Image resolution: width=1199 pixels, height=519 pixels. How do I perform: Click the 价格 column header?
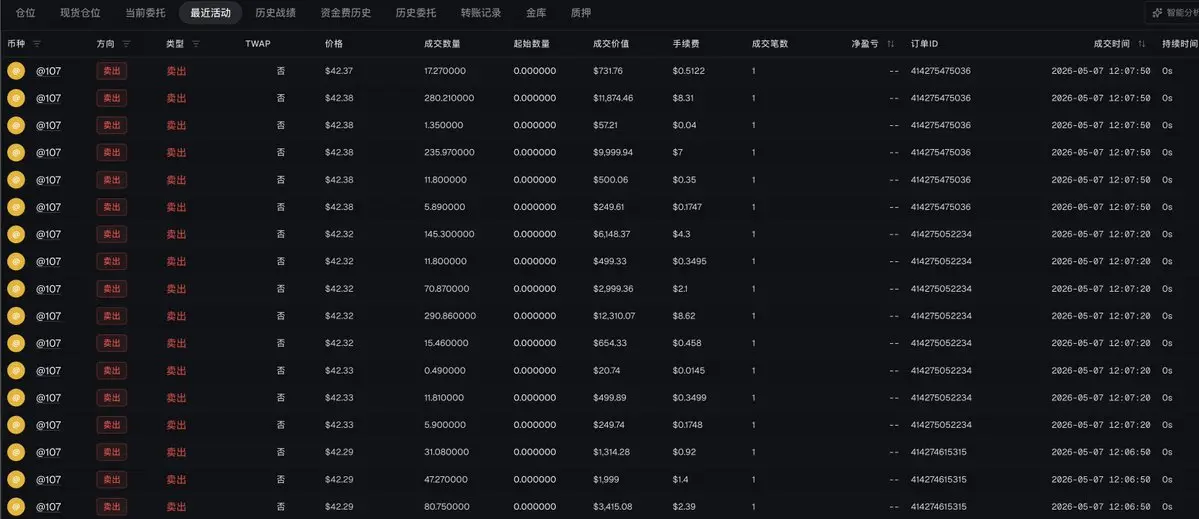point(333,44)
